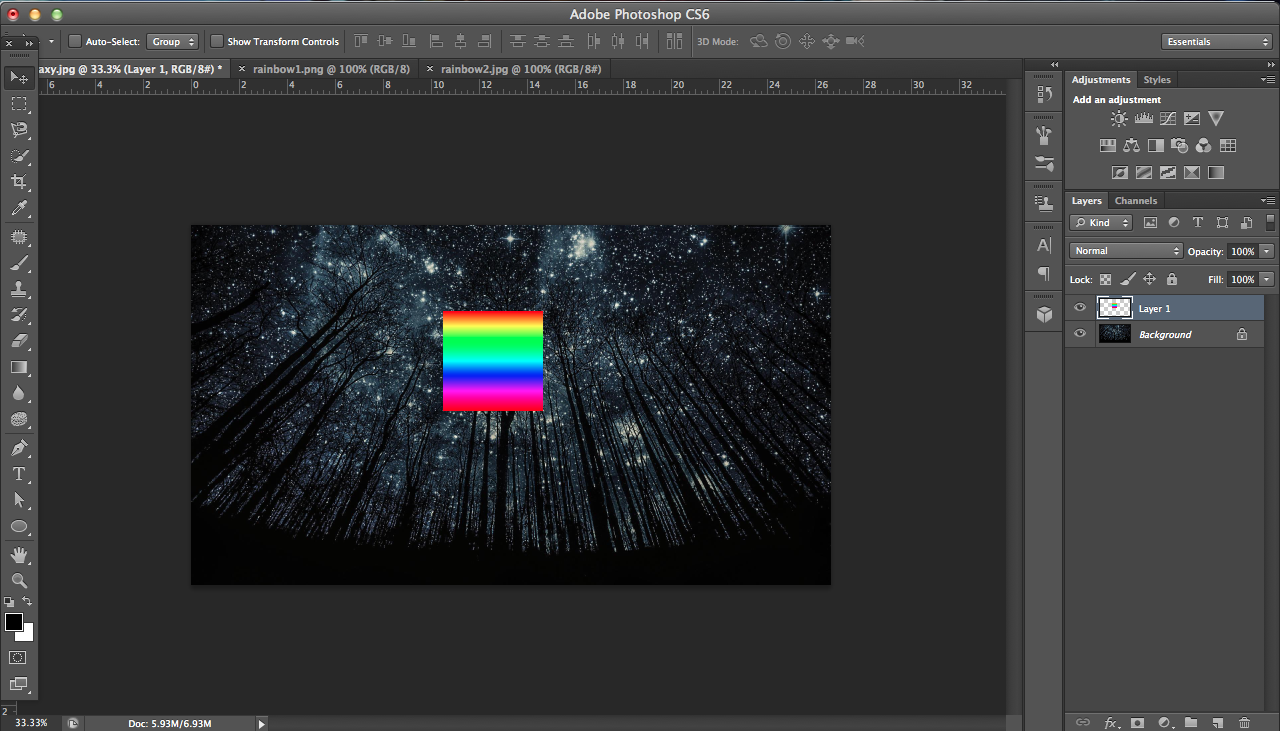Image resolution: width=1280 pixels, height=731 pixels.
Task: Select the Rectangular Marquee tool
Action: [x=19, y=103]
